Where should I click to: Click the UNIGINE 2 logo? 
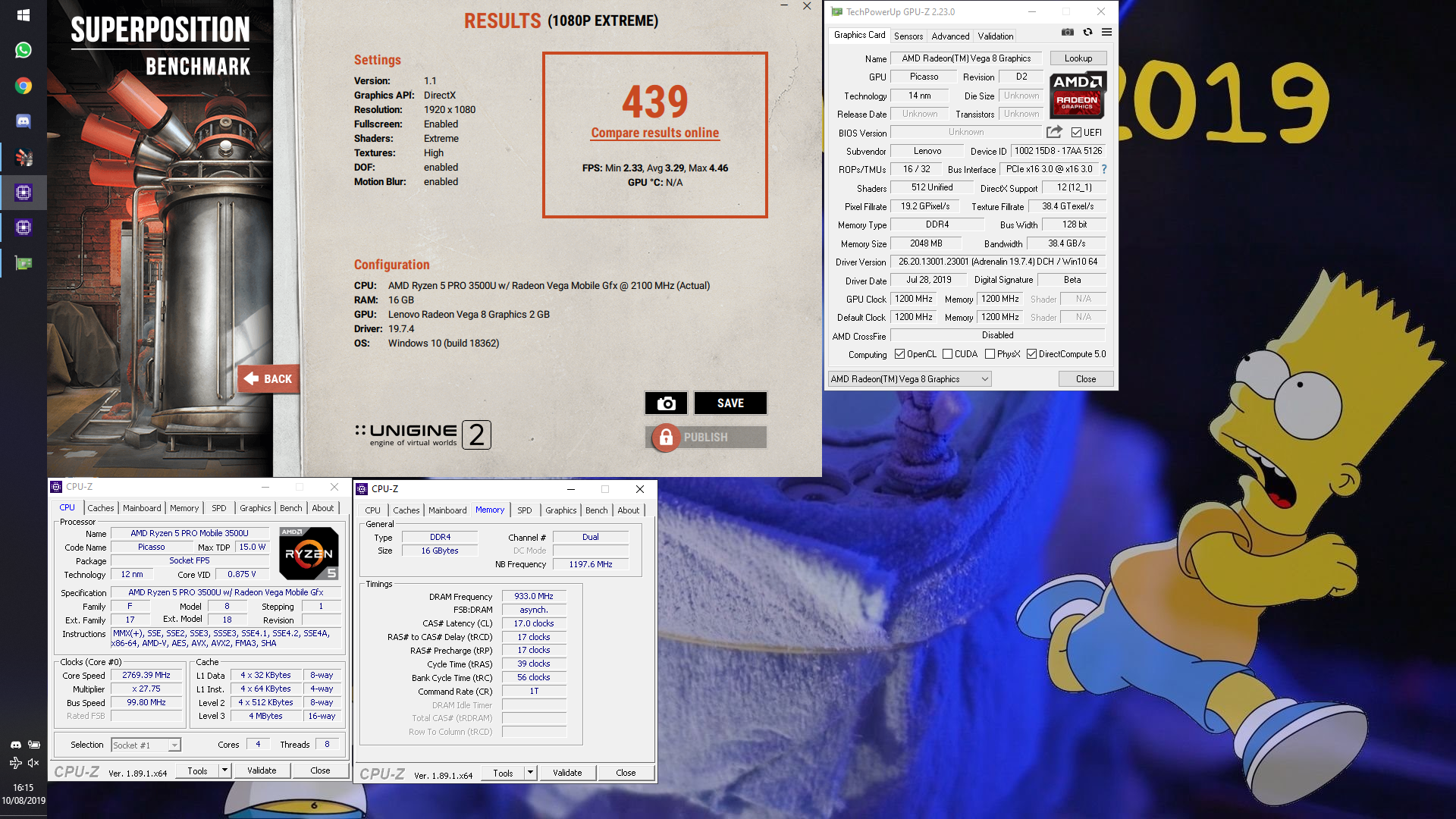click(x=422, y=435)
